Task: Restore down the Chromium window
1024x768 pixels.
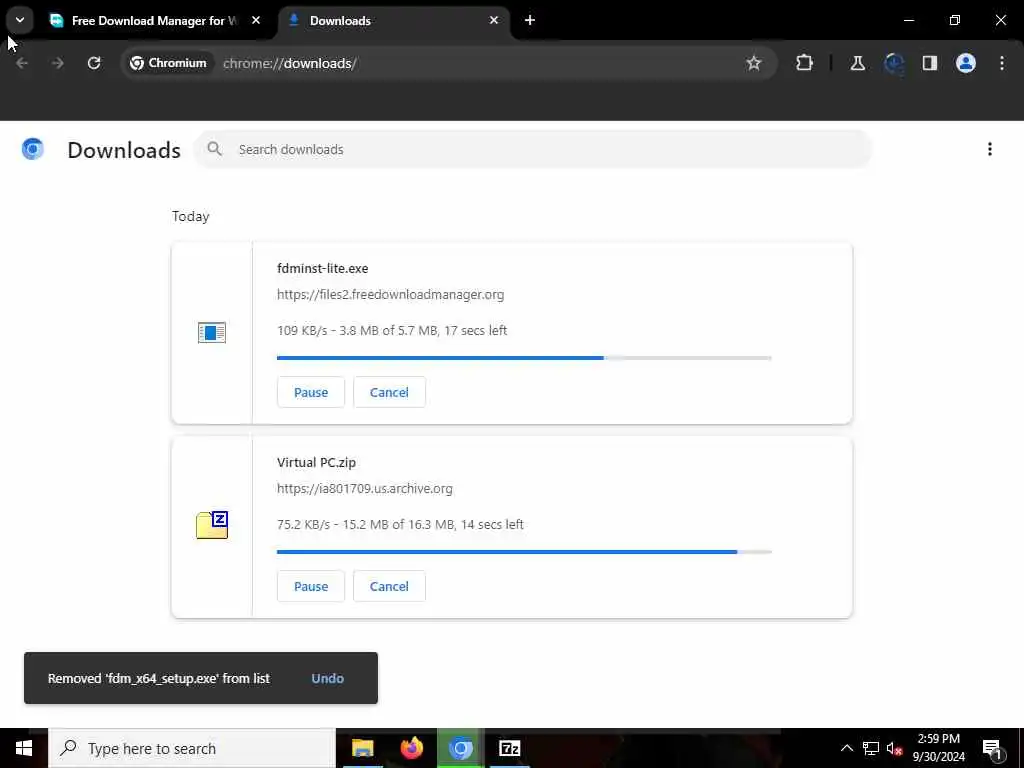Action: click(955, 20)
